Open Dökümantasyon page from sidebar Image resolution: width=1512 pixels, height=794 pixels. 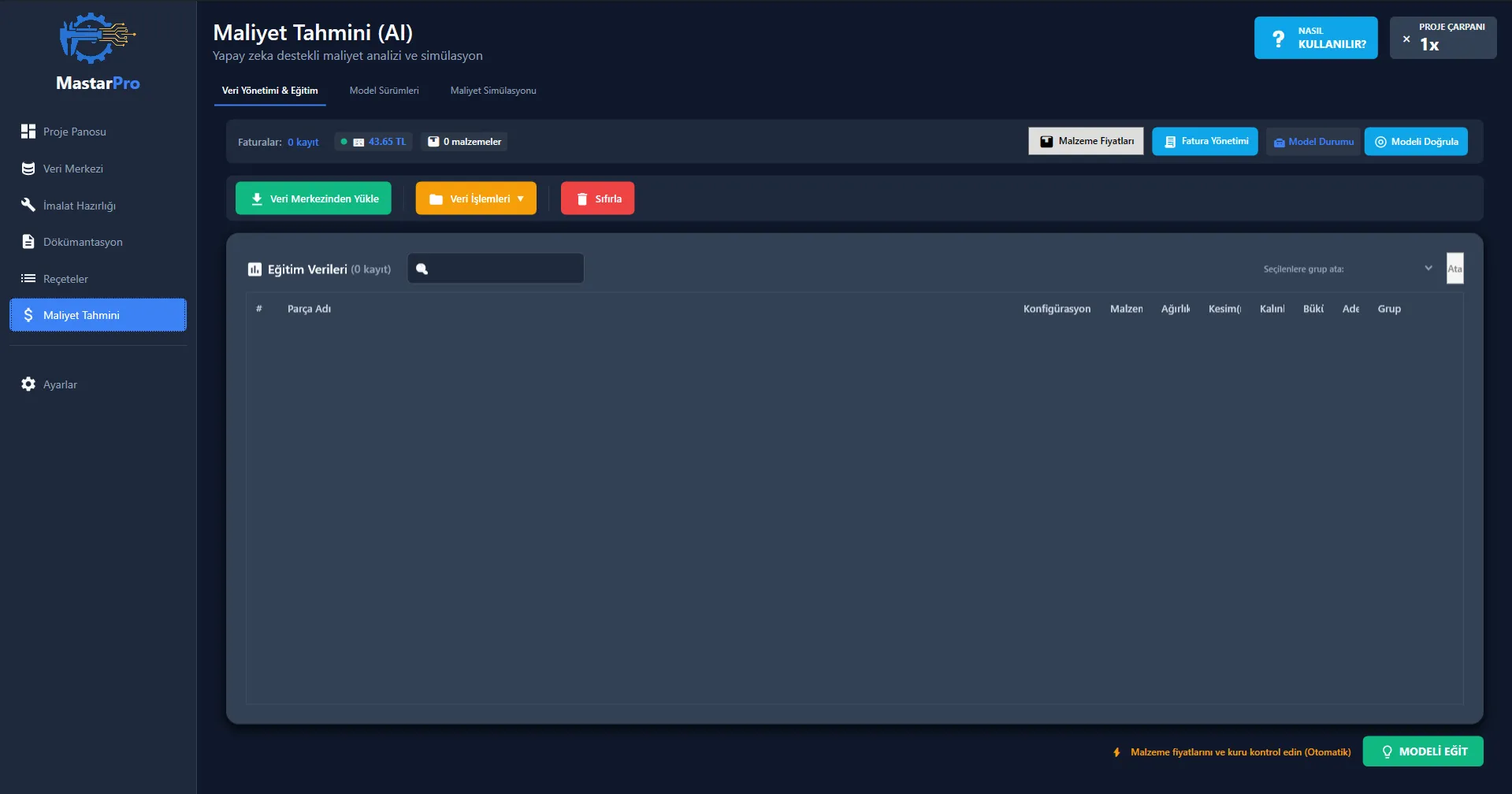[82, 242]
